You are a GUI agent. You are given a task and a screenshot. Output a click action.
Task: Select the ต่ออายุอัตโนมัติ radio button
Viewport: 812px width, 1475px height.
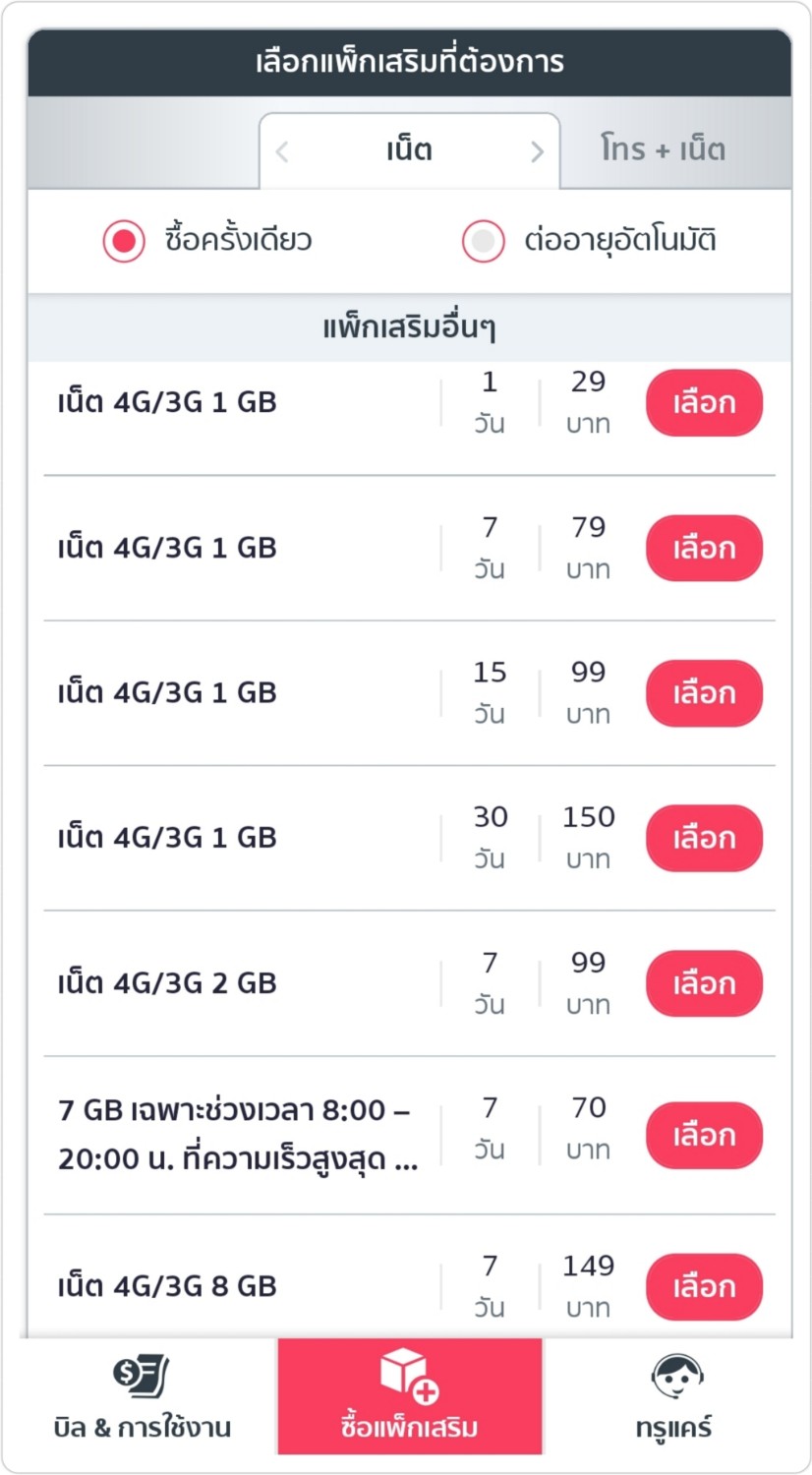click(484, 241)
